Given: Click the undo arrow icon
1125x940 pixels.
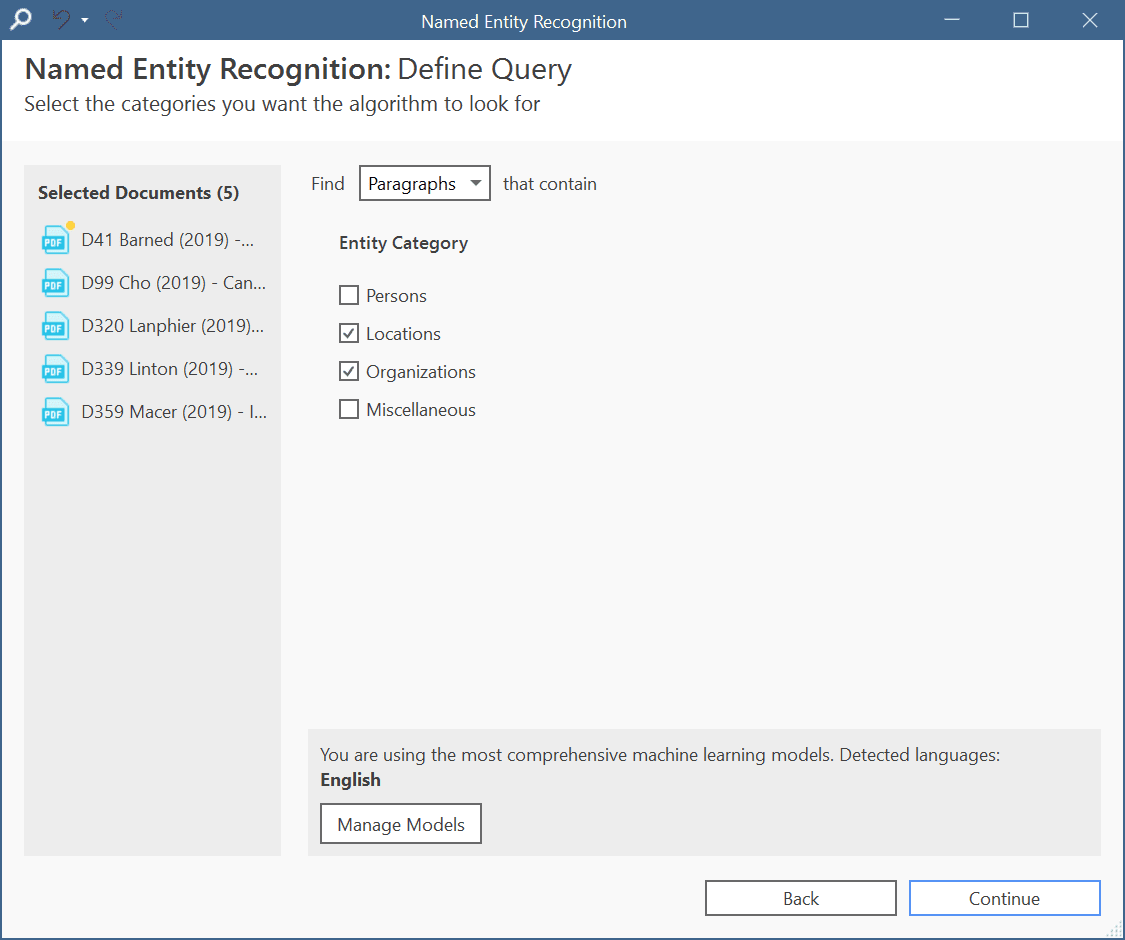Looking at the screenshot, I should coord(62,19).
